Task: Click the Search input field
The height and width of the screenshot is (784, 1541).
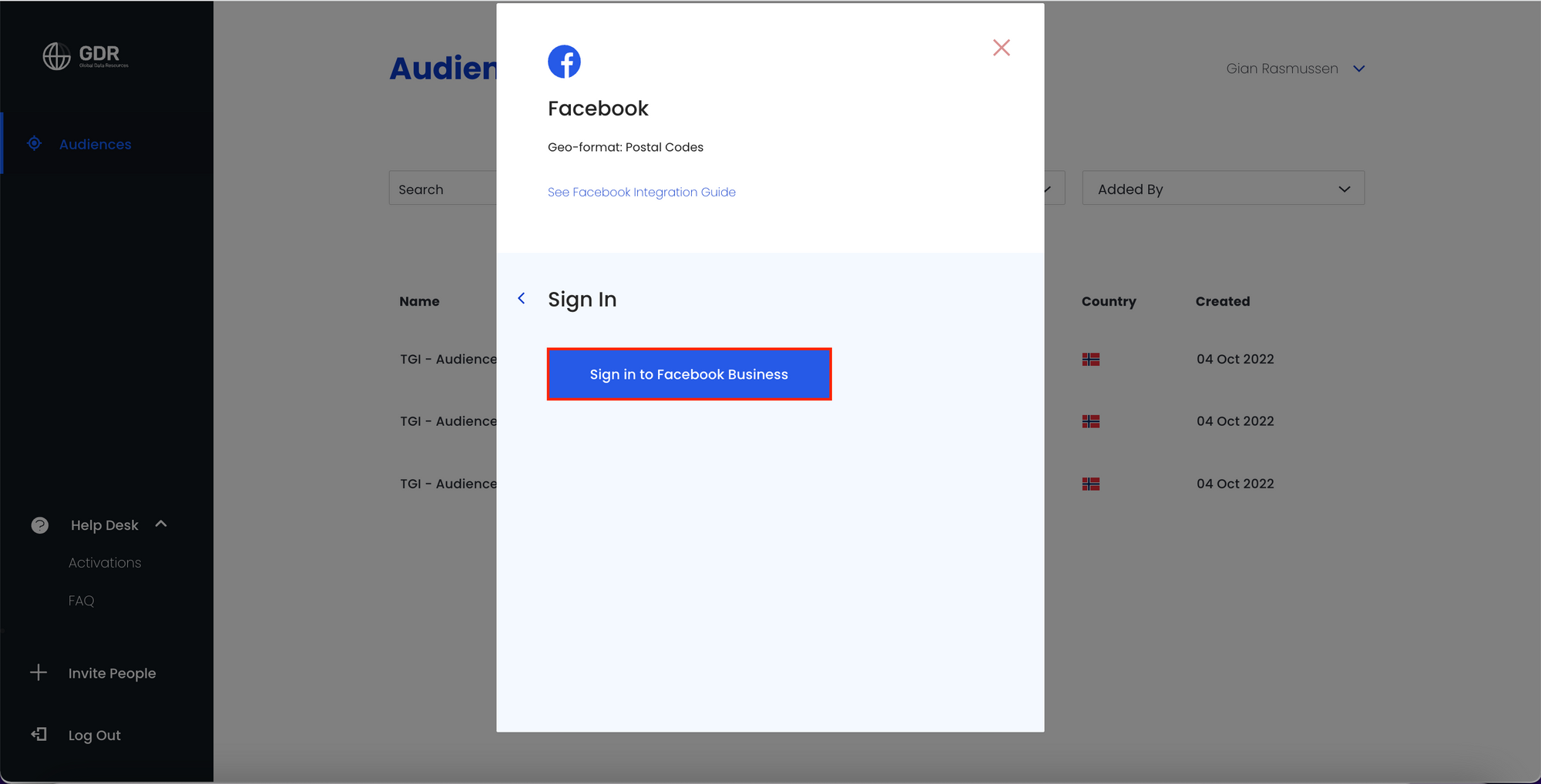Action: (x=443, y=189)
